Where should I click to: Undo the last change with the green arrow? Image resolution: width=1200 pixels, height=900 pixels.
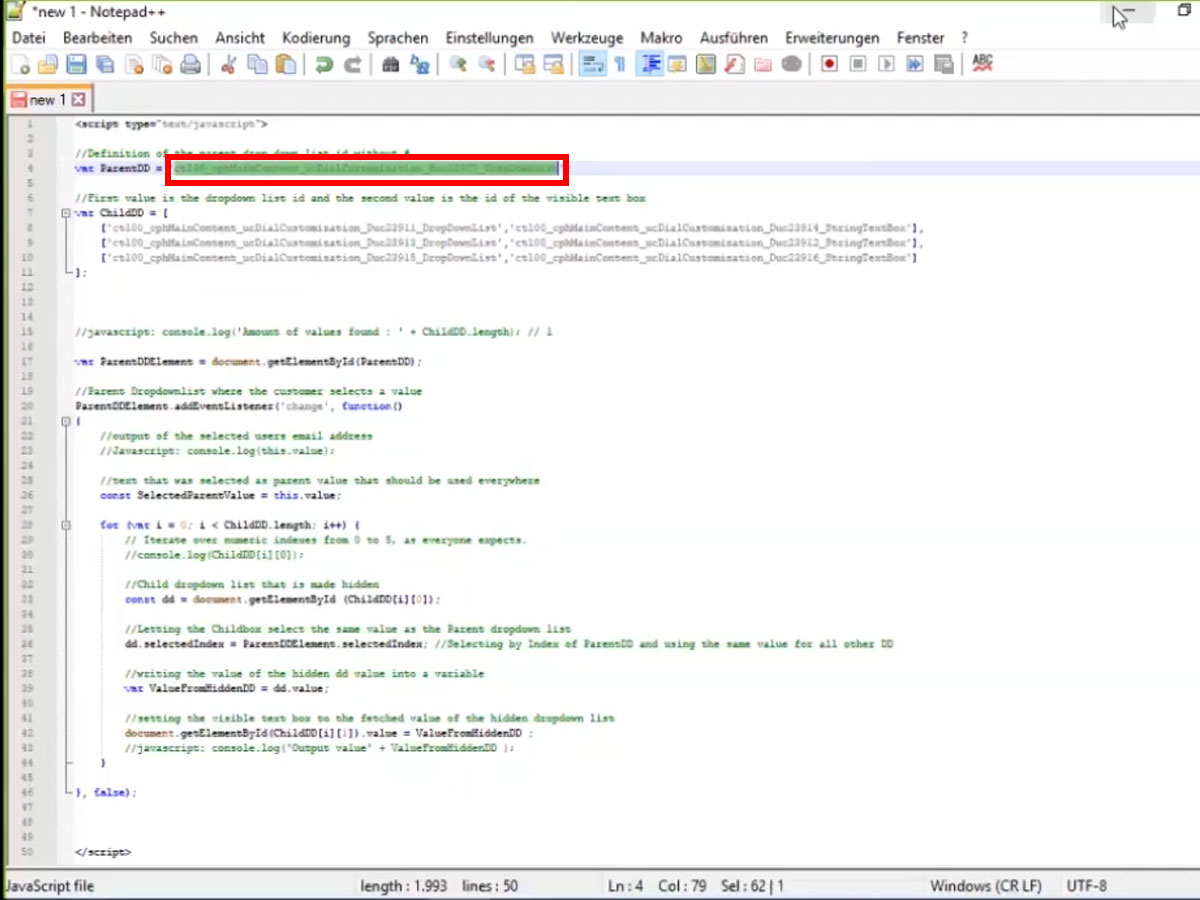(324, 65)
